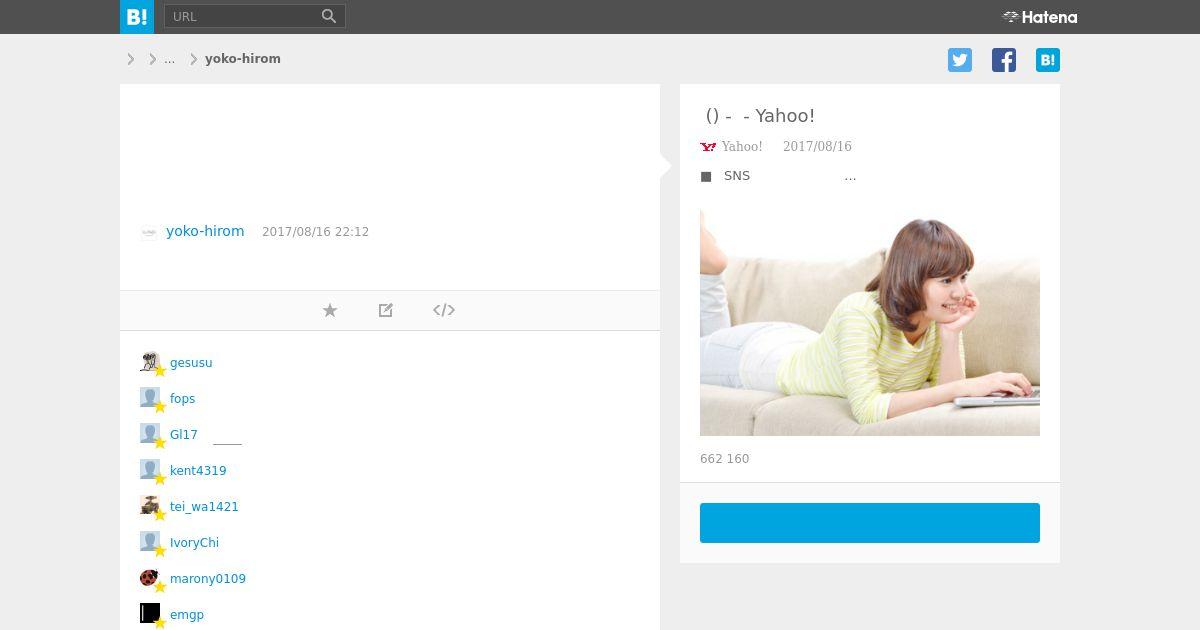Click the 2017/08/16 article date
The image size is (1200, 630).
[817, 147]
